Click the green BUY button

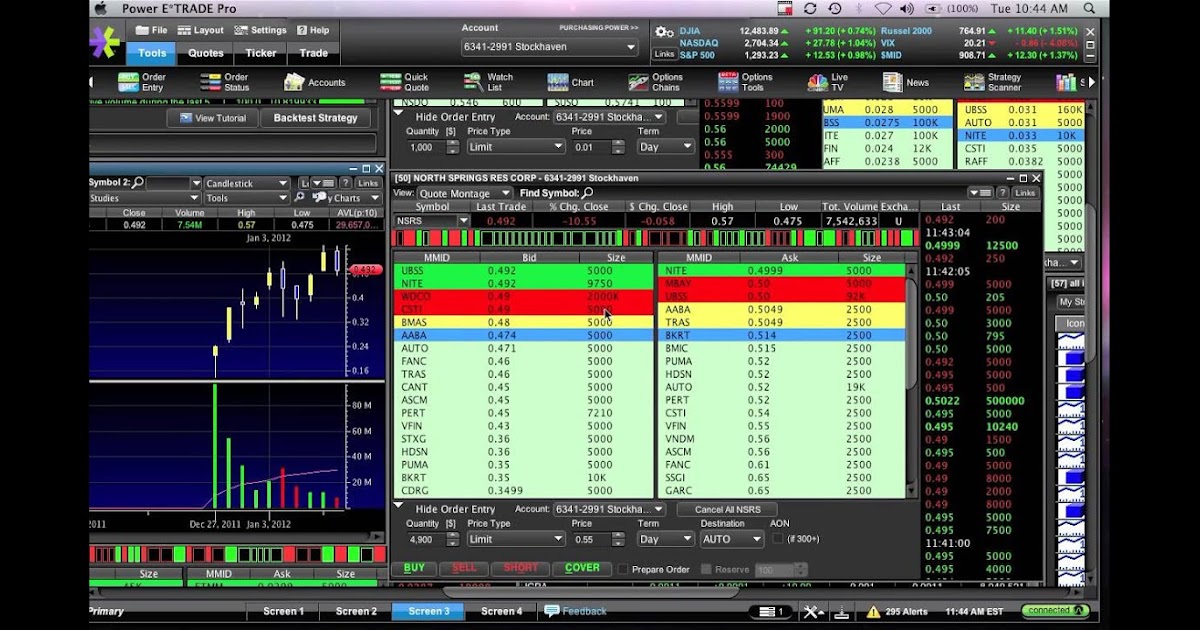pos(414,568)
